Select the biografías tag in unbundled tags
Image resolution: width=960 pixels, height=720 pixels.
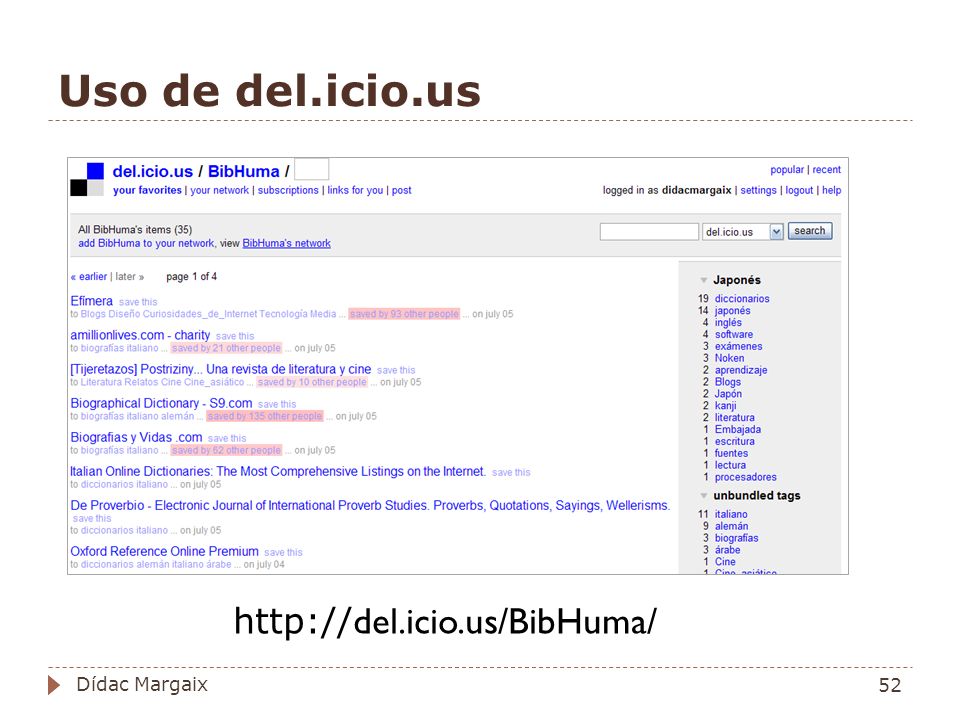click(737, 538)
